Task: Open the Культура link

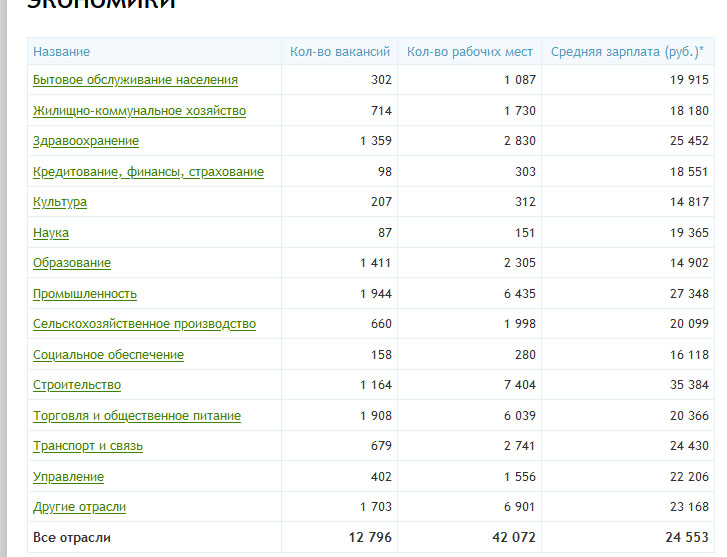Action: (60, 202)
